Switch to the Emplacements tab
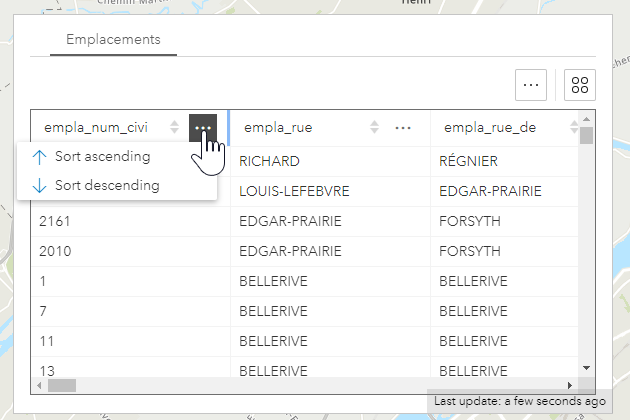 click(x=113, y=40)
